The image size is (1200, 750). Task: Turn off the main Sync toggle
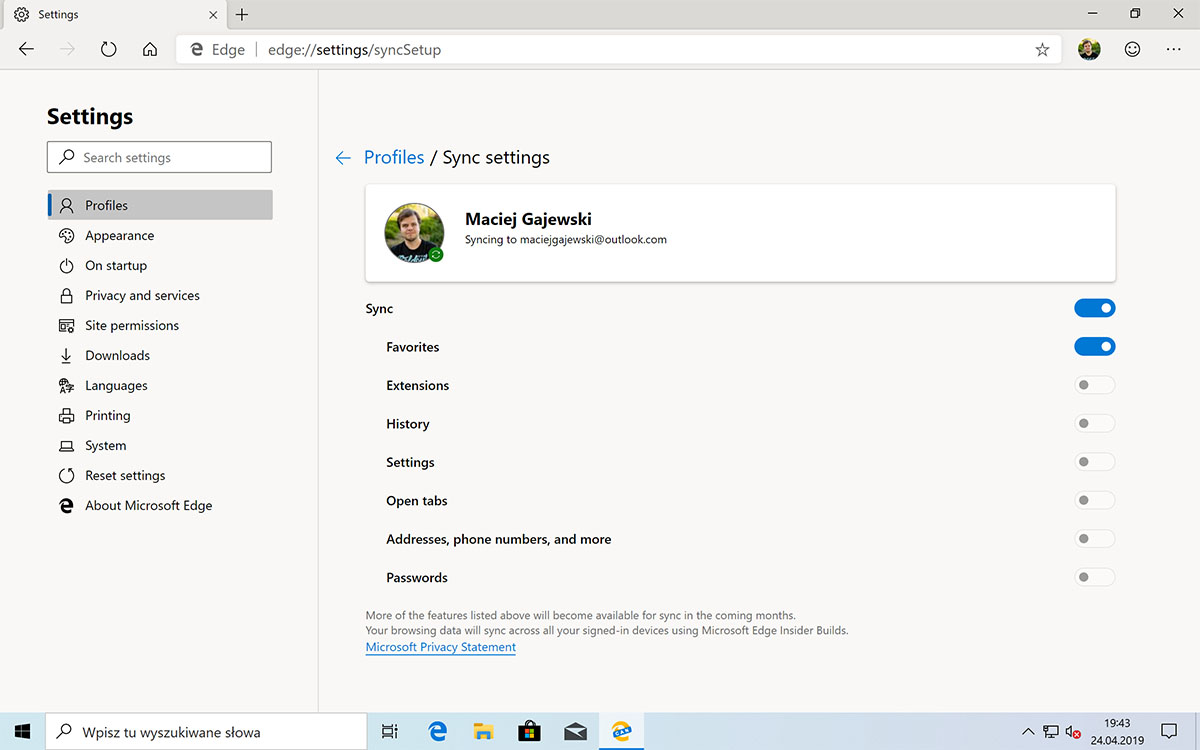click(x=1095, y=309)
